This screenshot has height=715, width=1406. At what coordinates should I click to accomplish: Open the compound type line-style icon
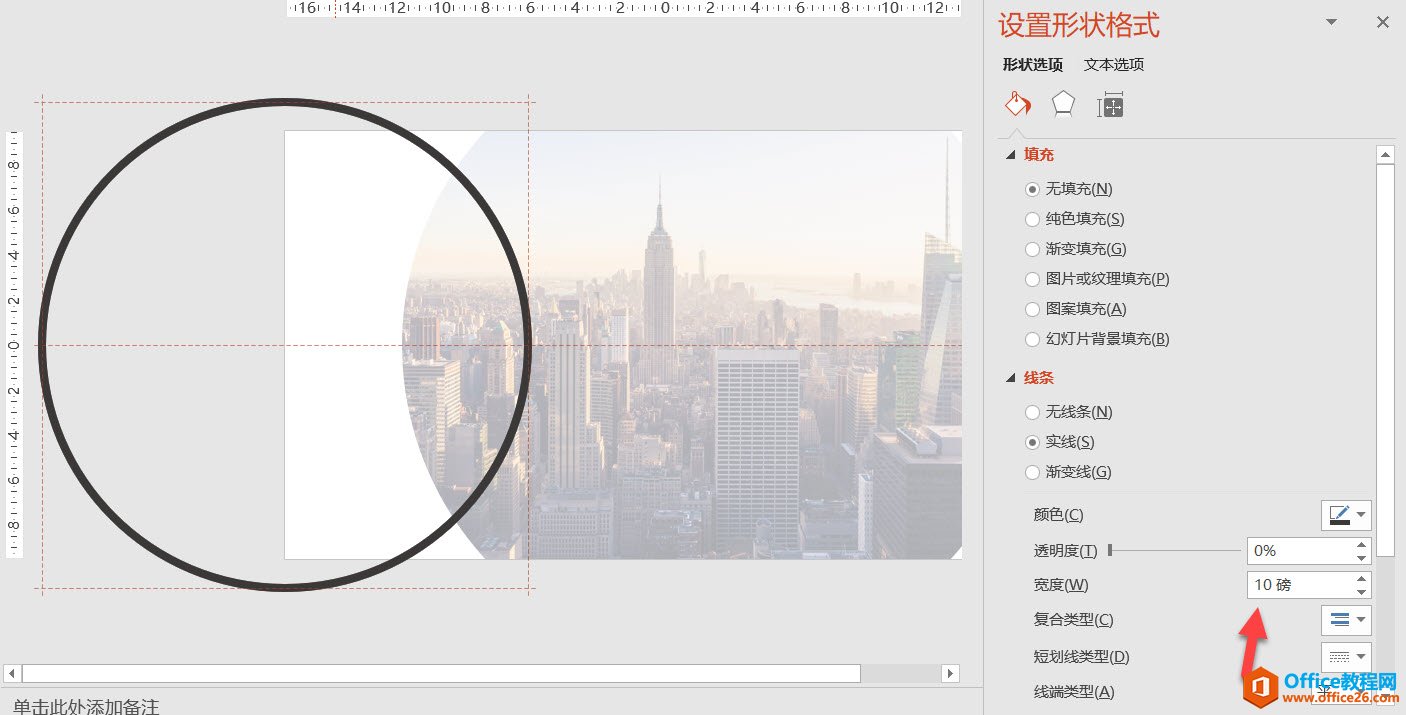[1346, 620]
